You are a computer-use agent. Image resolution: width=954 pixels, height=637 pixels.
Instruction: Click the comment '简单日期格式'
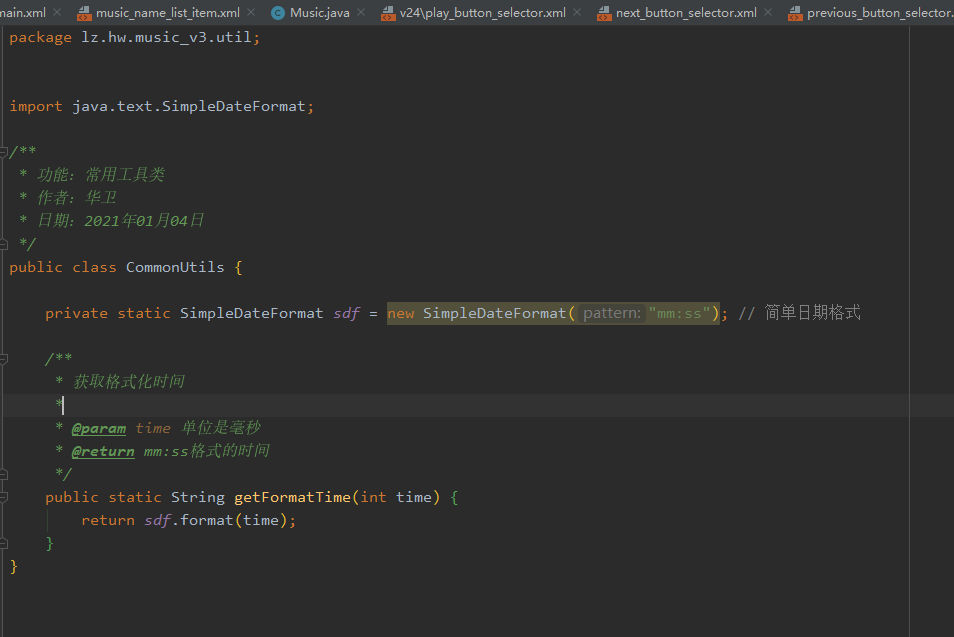tap(812, 313)
